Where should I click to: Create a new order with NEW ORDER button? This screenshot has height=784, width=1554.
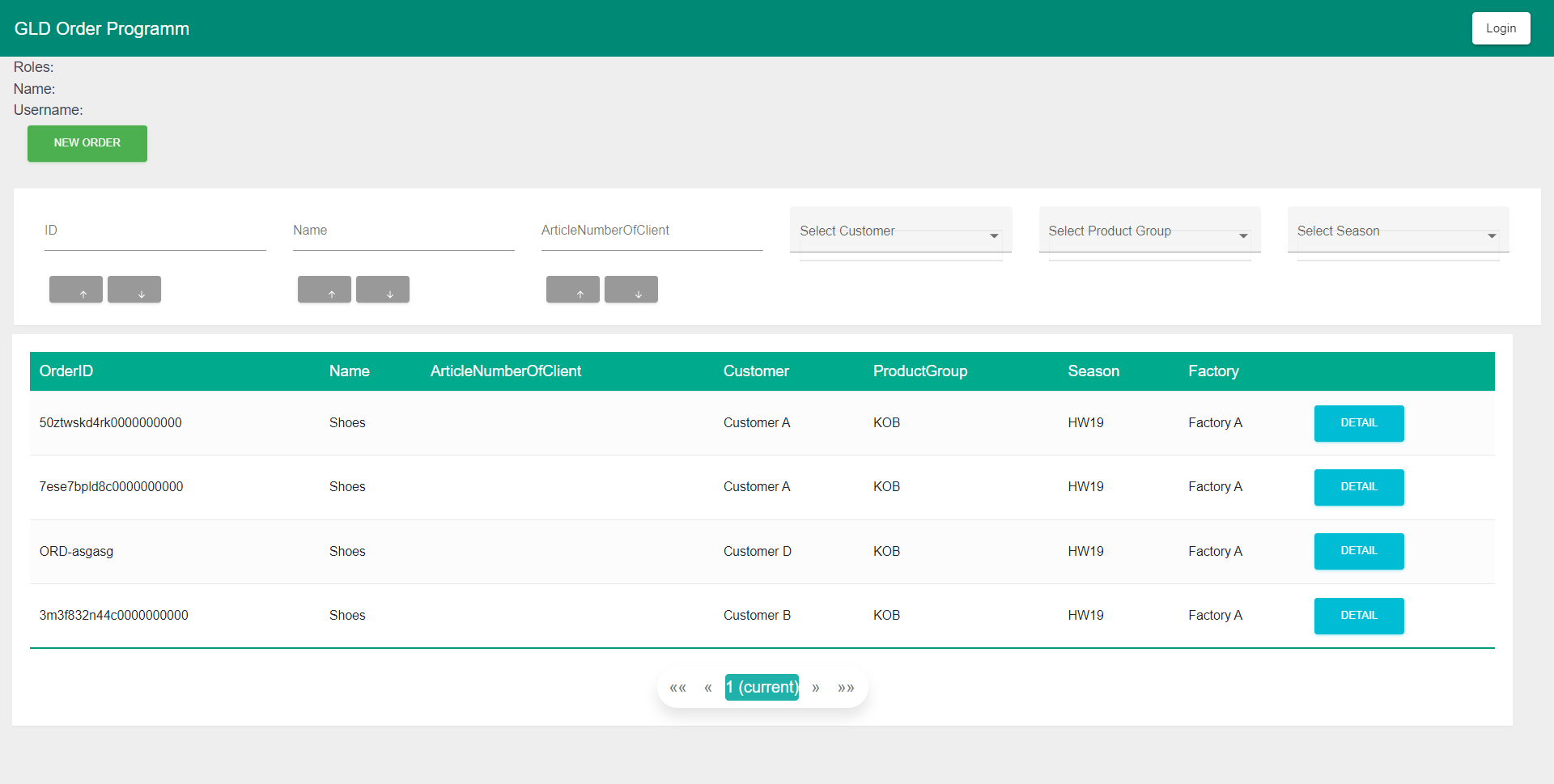(x=87, y=143)
